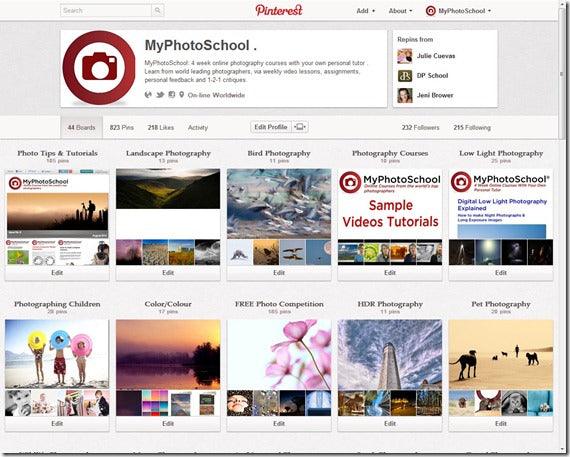
Task: Open the Photo Tips & Tutorials board title
Action: tap(57, 153)
